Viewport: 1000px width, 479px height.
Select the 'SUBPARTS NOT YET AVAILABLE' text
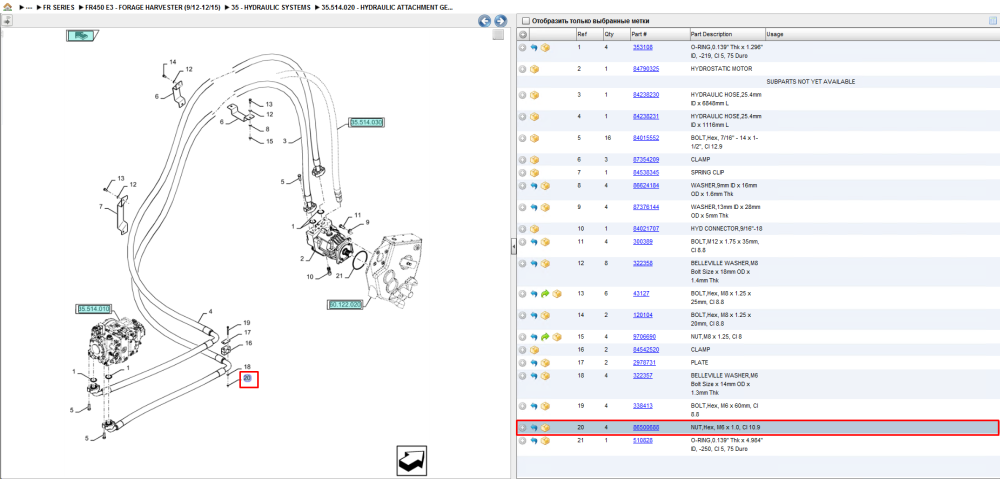coord(810,82)
